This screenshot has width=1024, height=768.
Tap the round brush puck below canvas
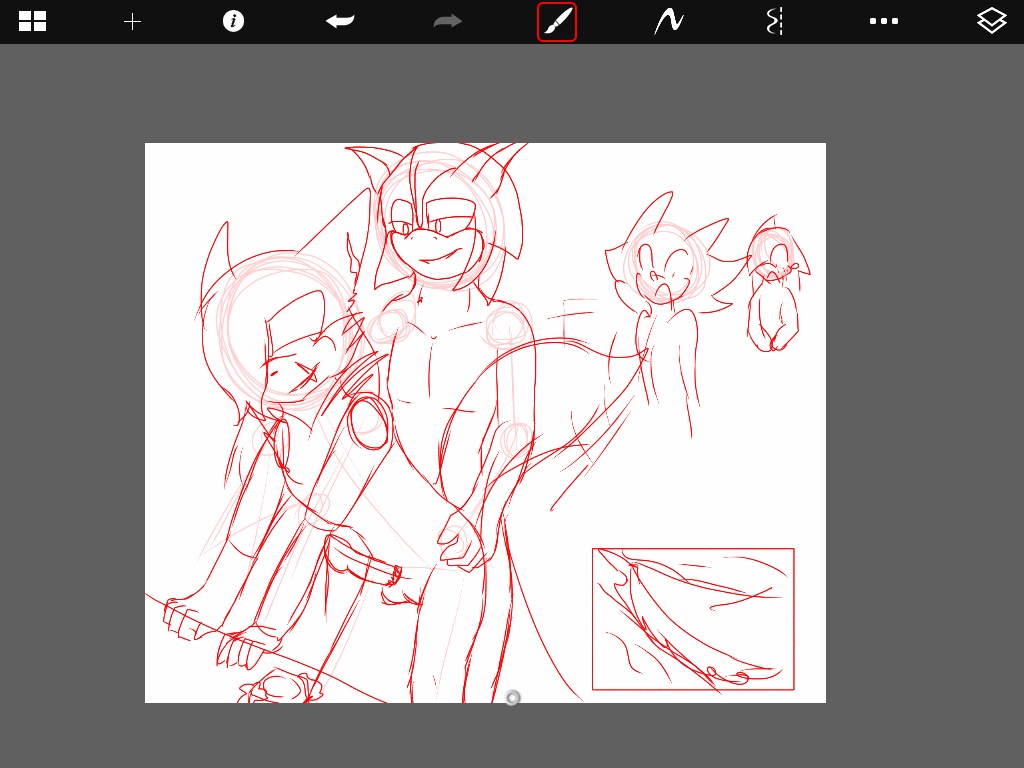513,698
